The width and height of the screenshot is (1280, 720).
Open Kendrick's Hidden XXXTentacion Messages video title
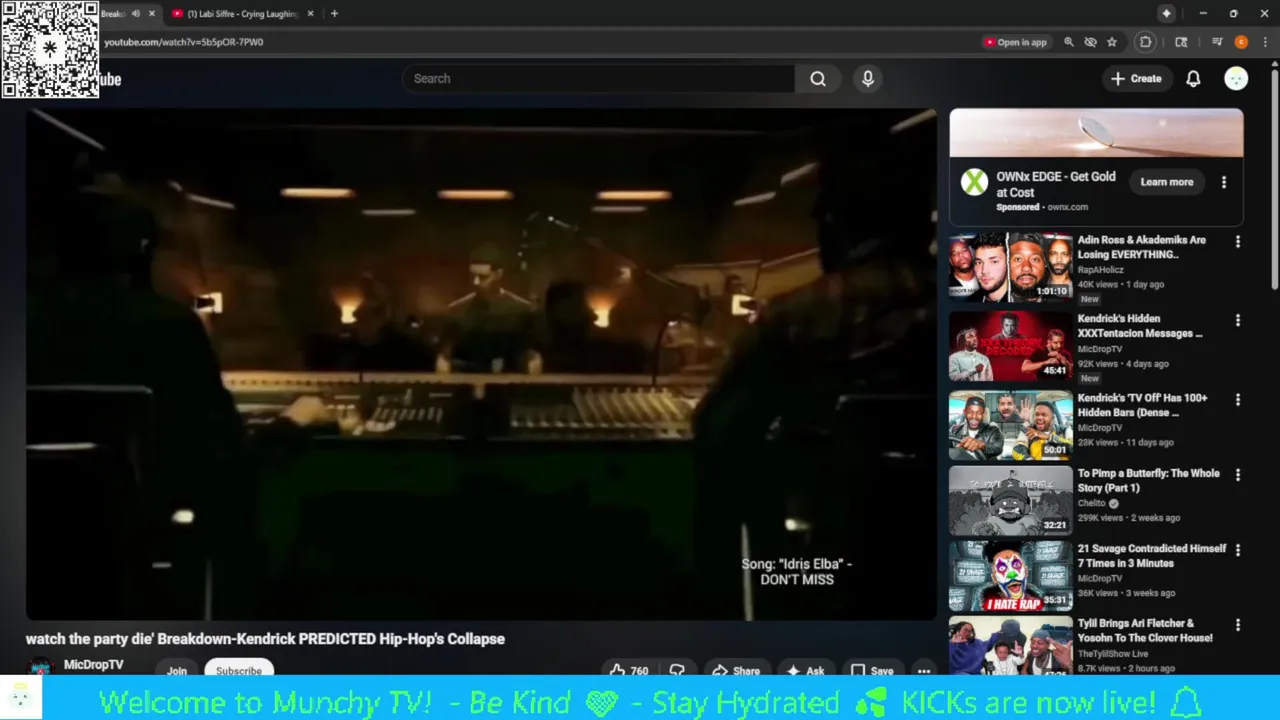[x=1140, y=326]
